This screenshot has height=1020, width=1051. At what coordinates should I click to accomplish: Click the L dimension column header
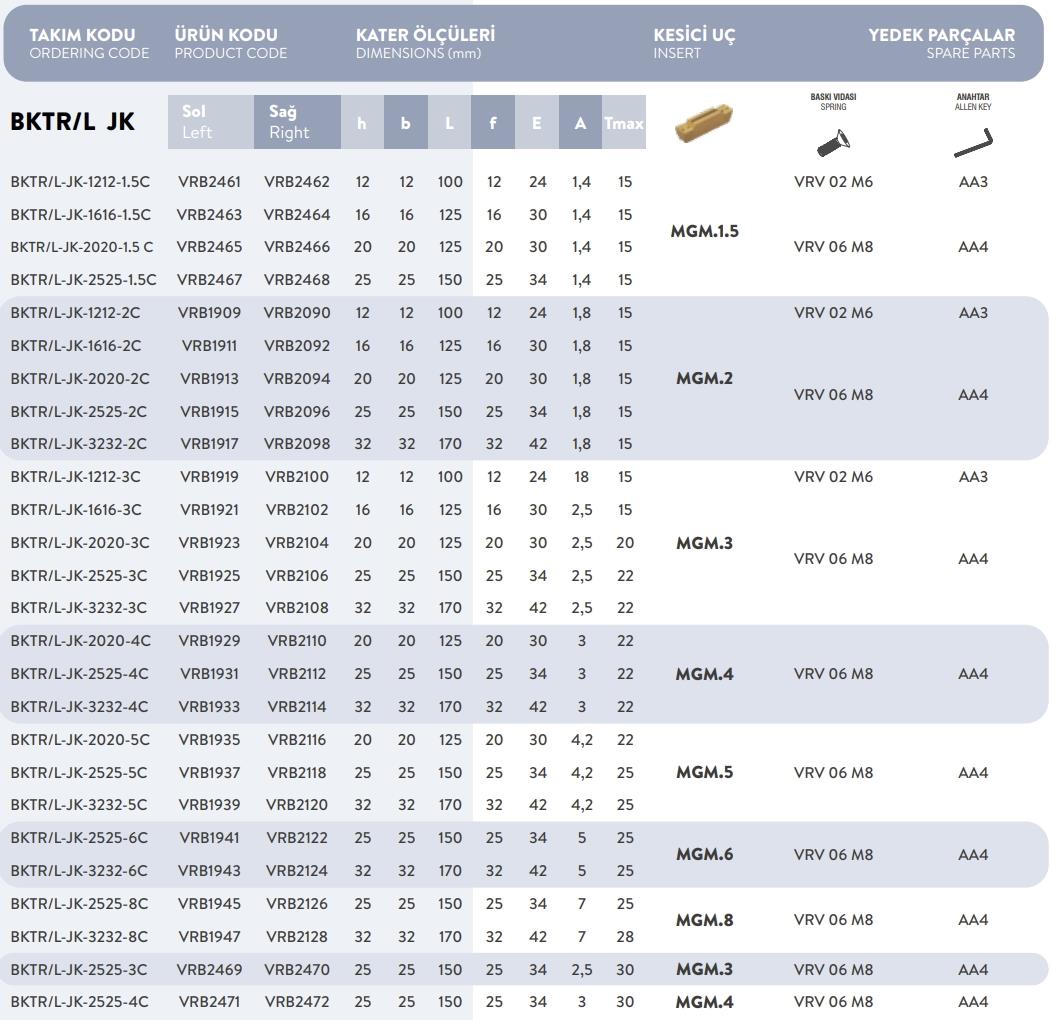point(449,122)
